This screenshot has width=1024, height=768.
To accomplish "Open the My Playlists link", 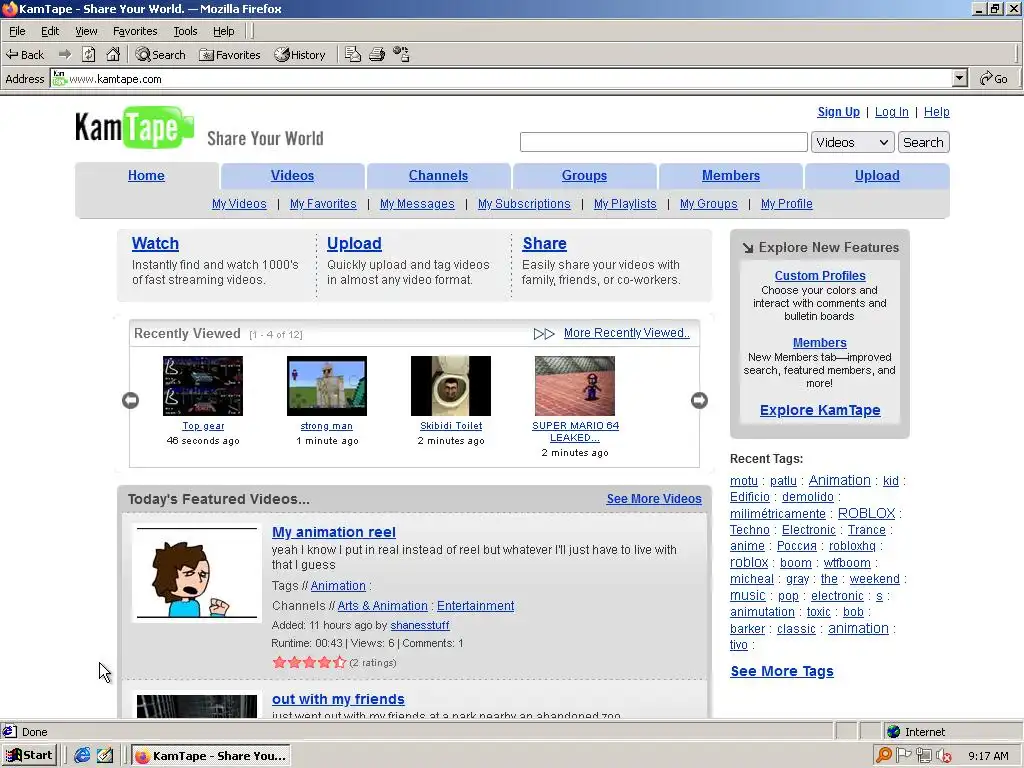I will (x=625, y=204).
